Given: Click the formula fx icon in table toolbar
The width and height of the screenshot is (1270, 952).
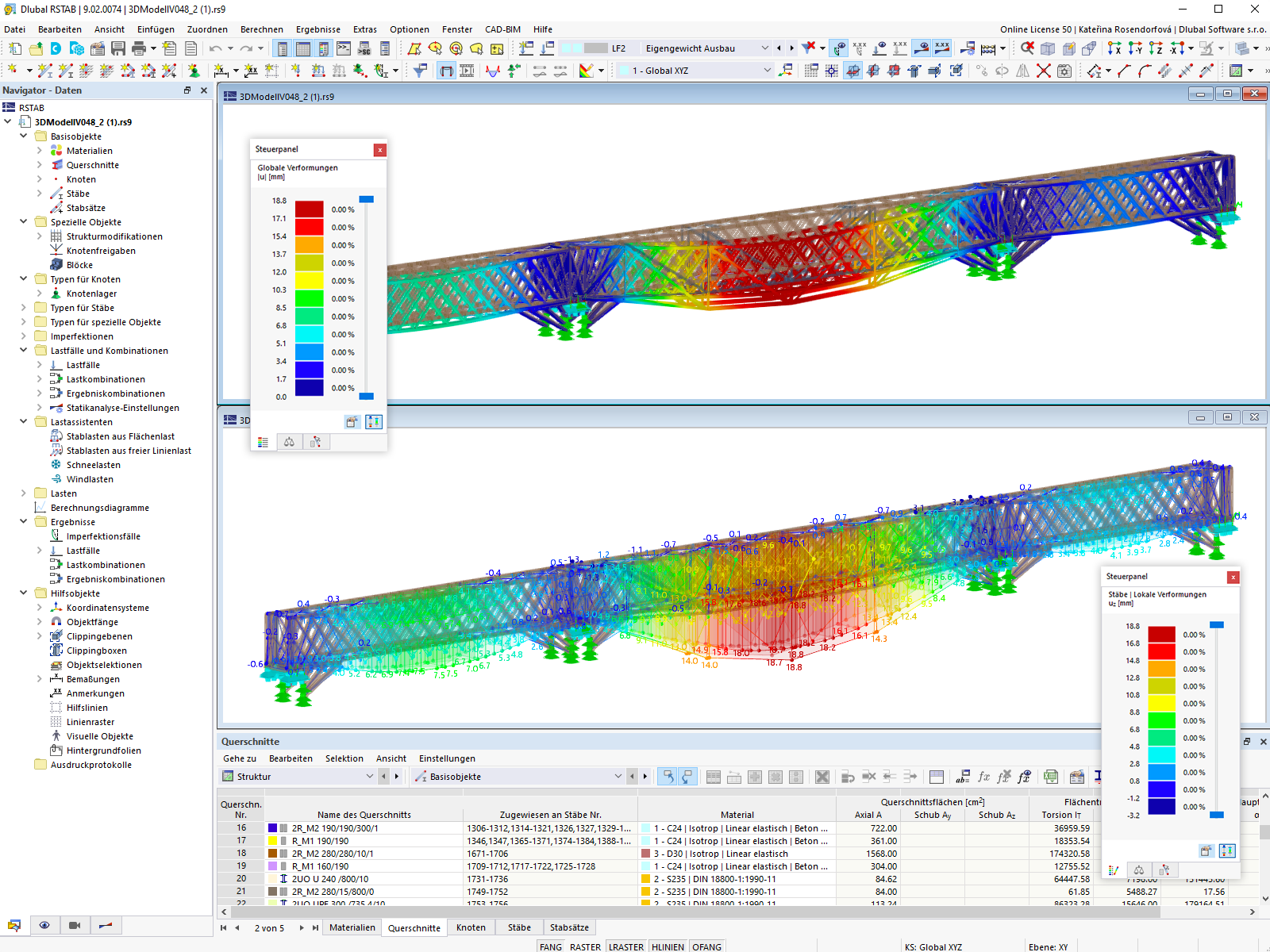Looking at the screenshot, I should tap(984, 777).
